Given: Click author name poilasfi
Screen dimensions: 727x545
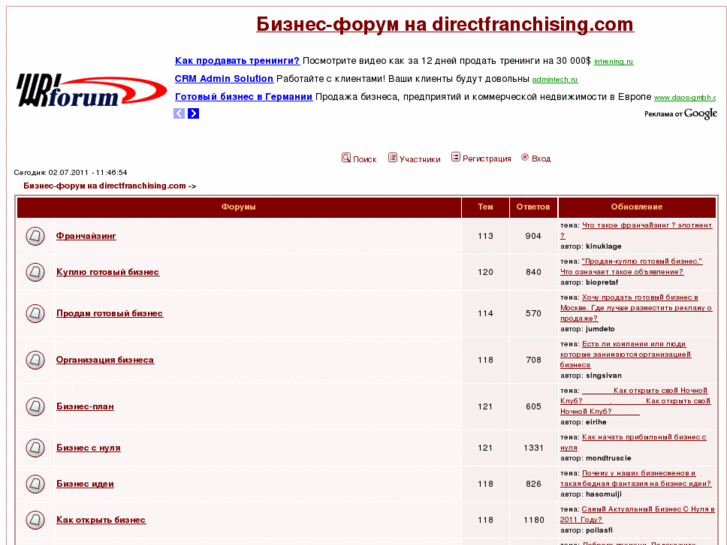Looking at the screenshot, I should 599,530.
